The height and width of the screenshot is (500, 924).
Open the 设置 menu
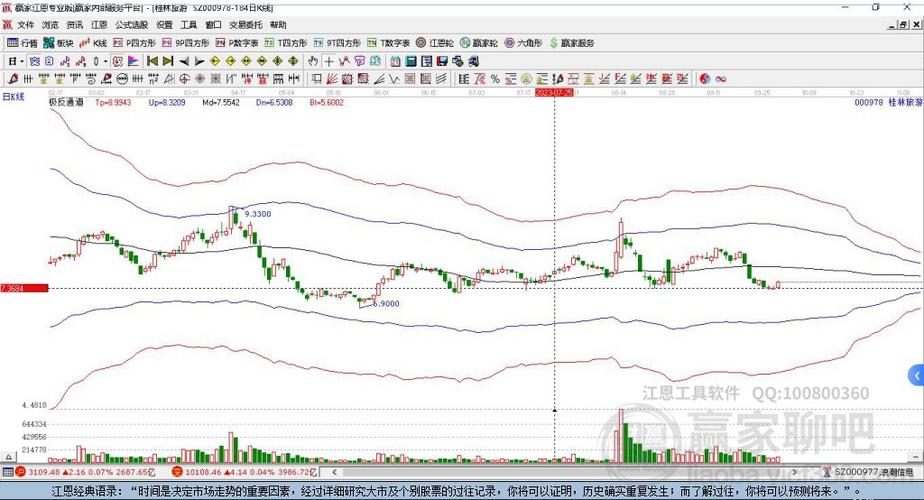point(164,25)
